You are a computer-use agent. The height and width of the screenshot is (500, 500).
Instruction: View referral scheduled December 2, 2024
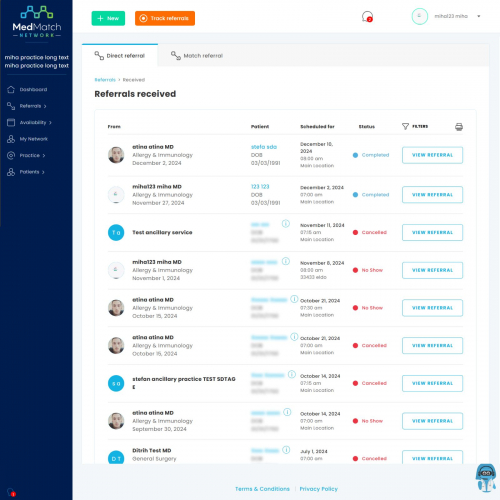(432, 195)
